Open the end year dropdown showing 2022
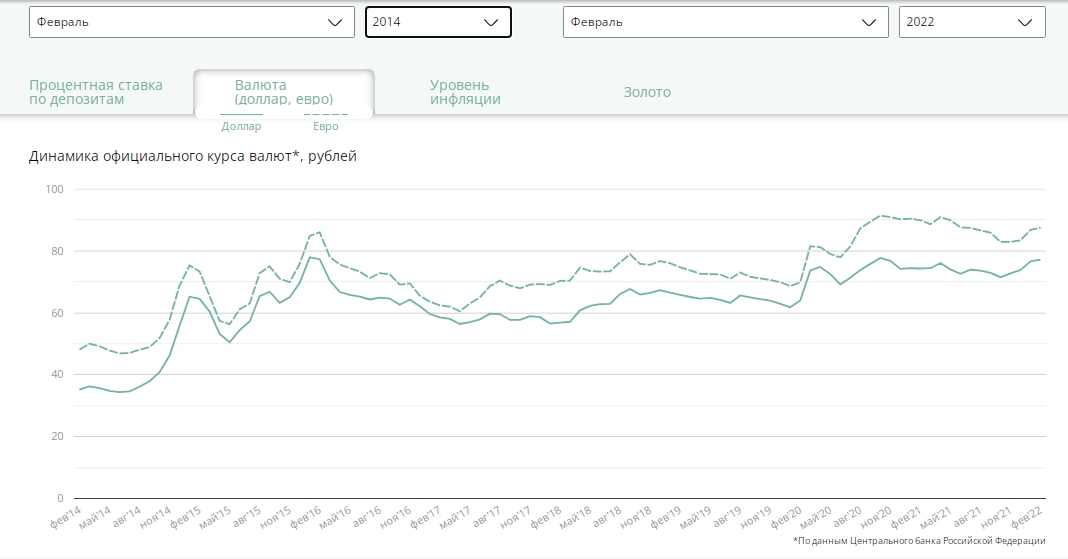The width and height of the screenshot is (1068, 559). 972,22
